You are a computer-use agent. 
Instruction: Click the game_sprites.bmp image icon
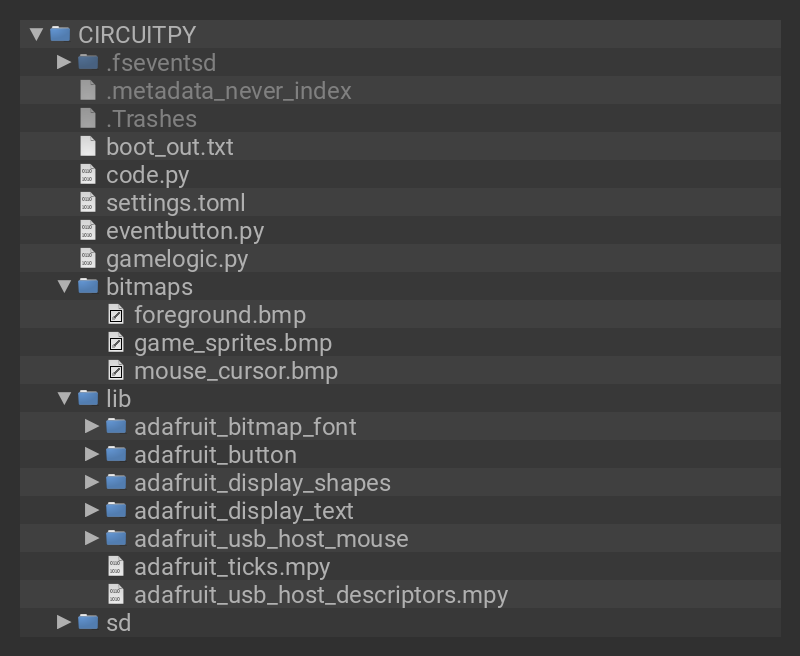point(116,343)
